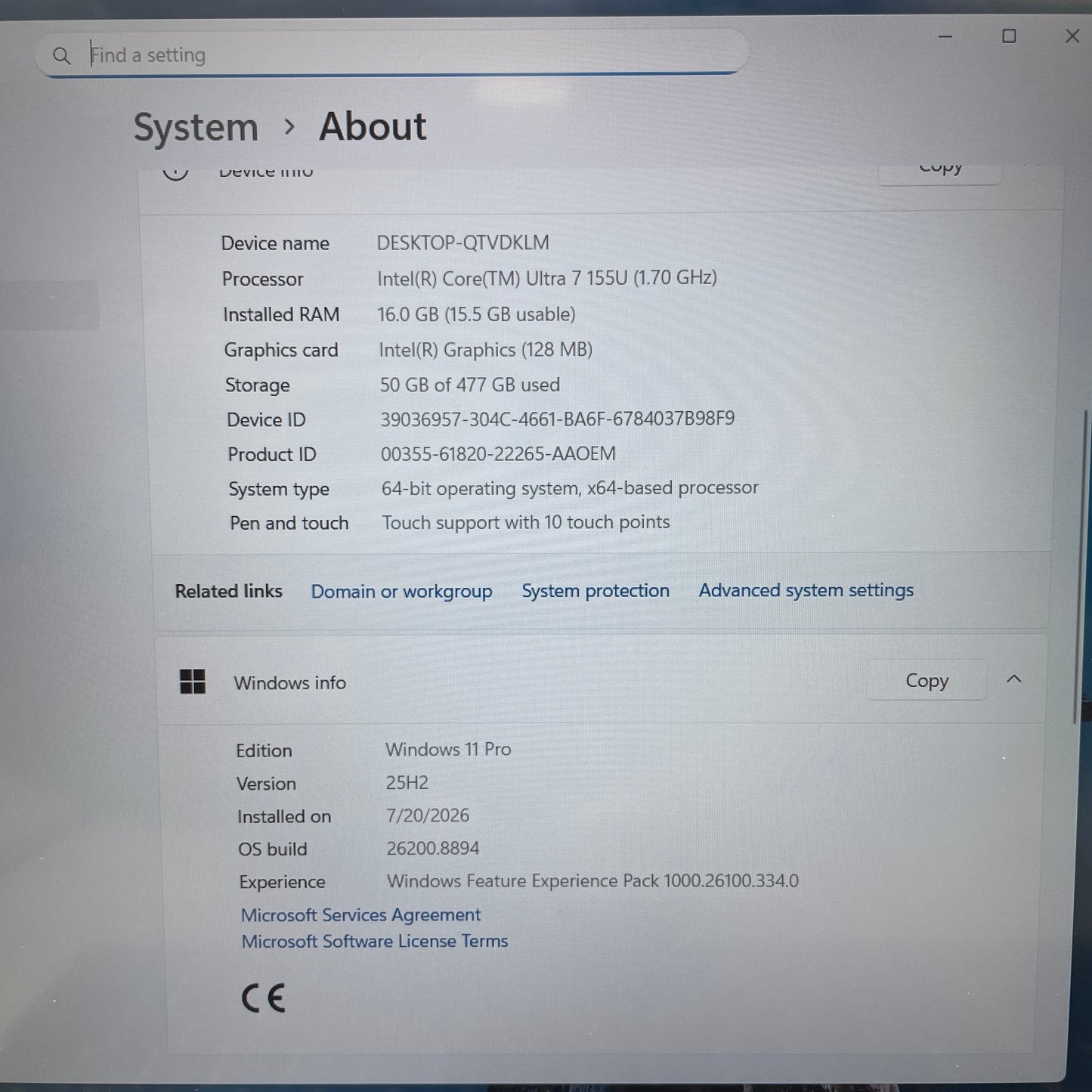Select installed RAM value 16.0 GB
Screen dimensions: 1092x1092
click(477, 314)
